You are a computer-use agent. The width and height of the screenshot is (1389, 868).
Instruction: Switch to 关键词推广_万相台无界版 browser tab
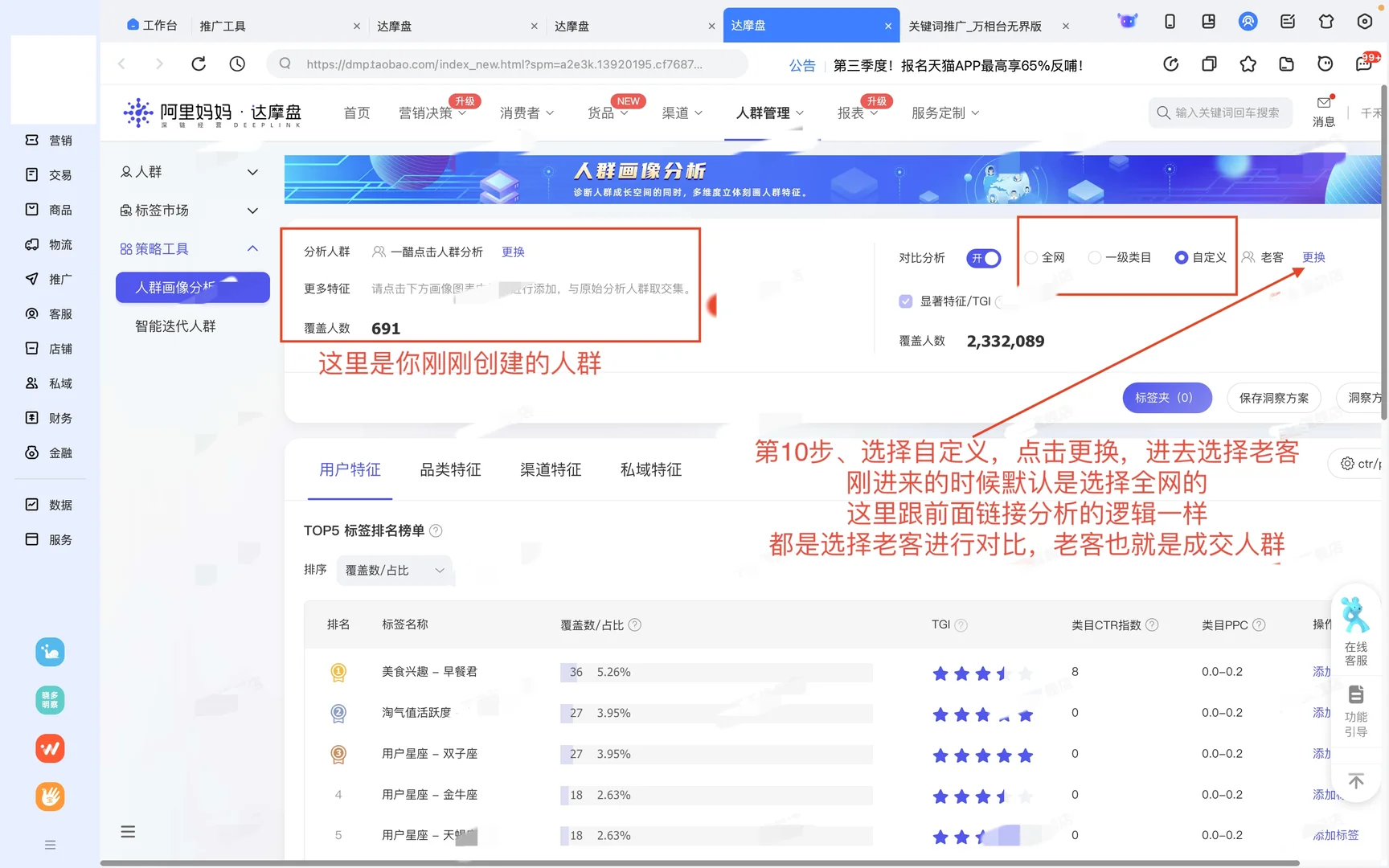click(977, 26)
